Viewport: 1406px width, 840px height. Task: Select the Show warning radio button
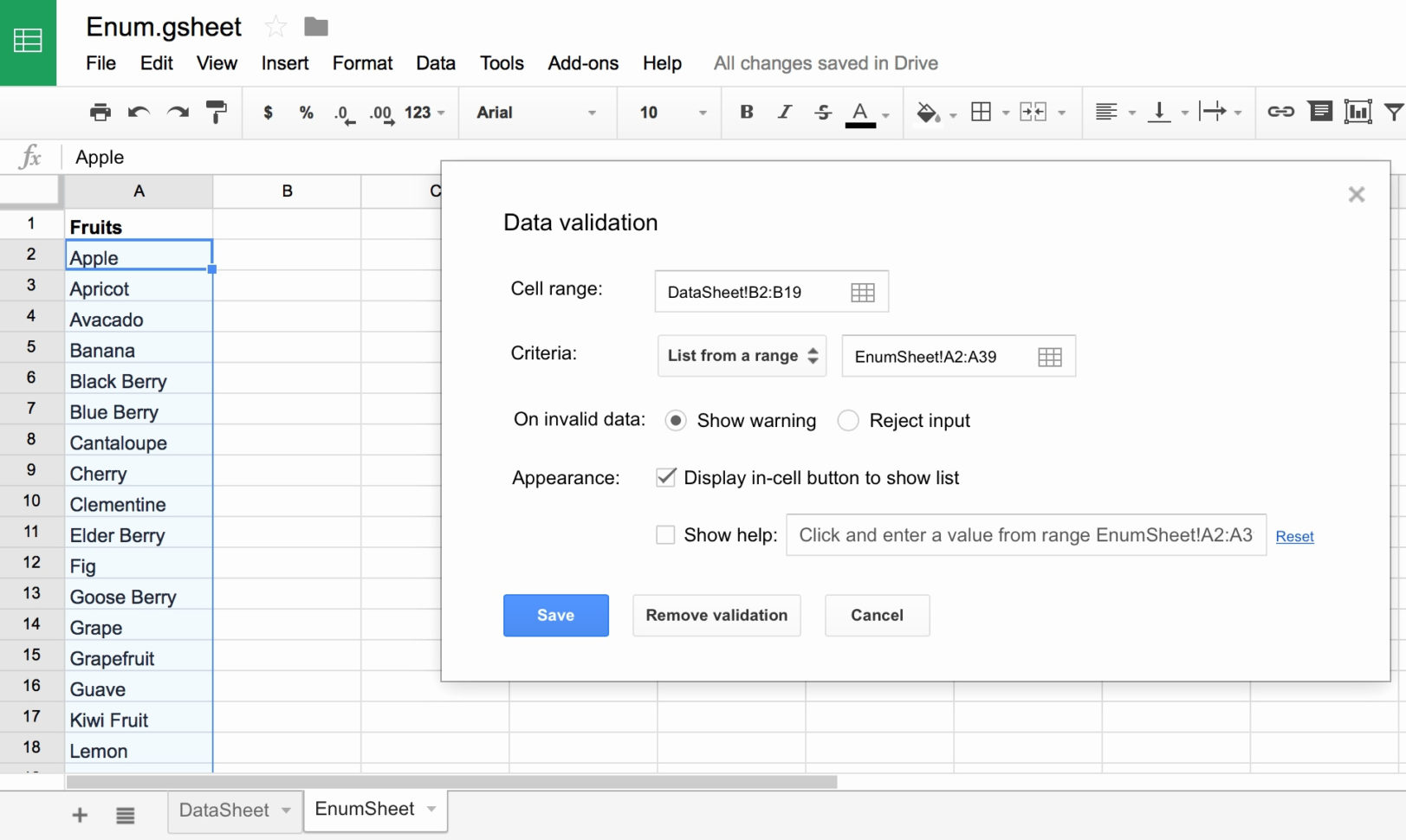point(675,420)
